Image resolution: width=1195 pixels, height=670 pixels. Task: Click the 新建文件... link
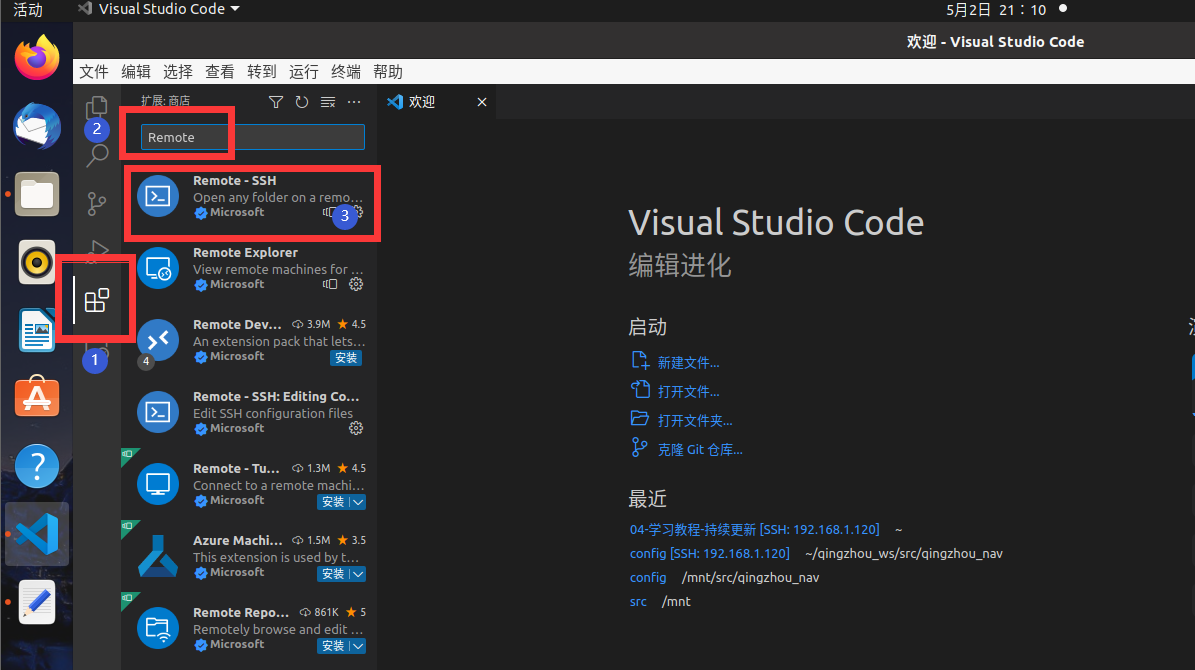click(x=688, y=363)
